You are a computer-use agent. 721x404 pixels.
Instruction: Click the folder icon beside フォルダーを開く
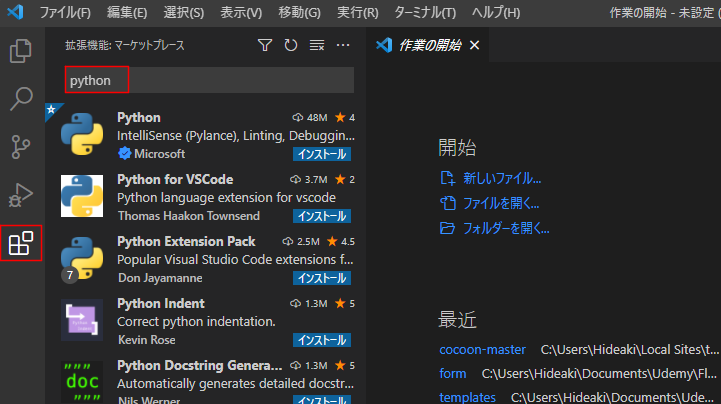pos(447,228)
